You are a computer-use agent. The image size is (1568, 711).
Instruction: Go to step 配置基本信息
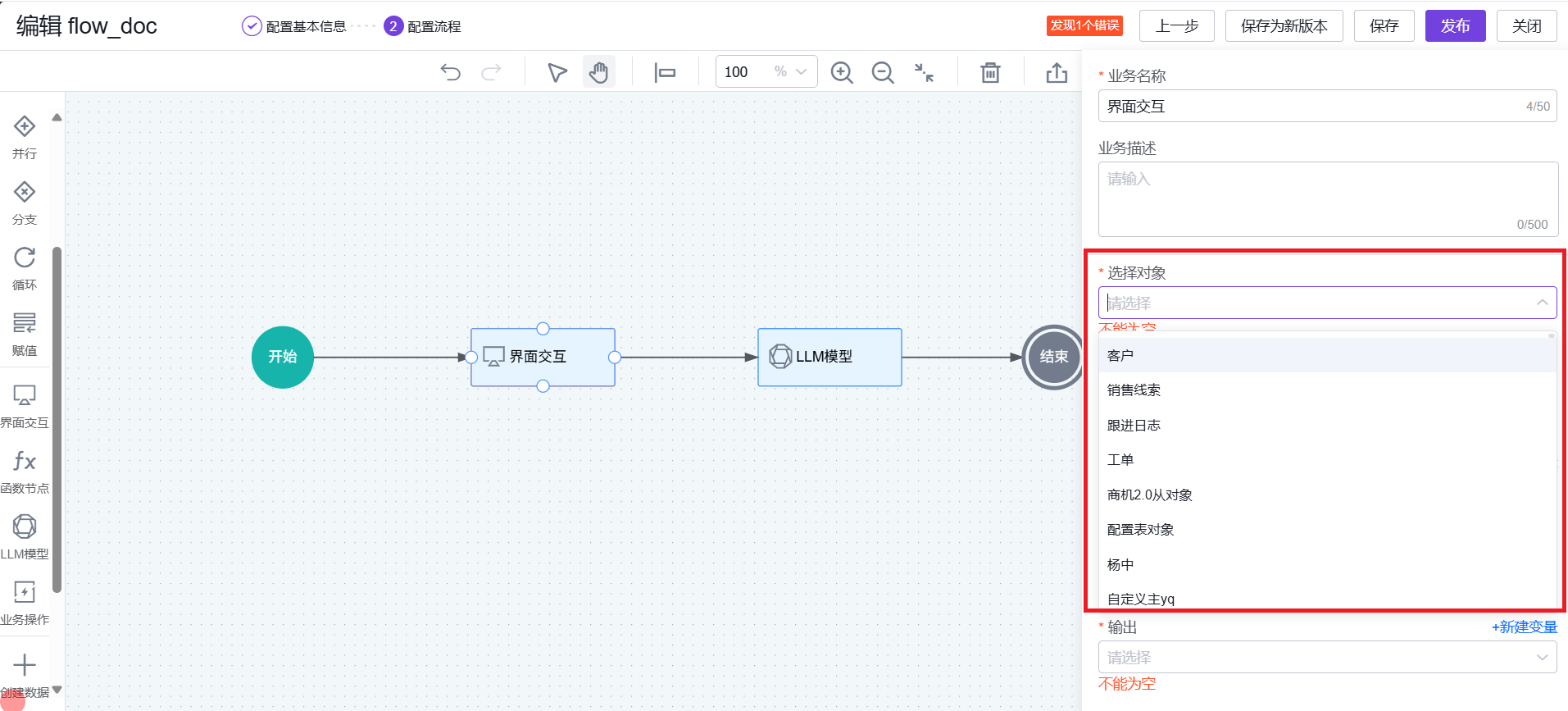coord(295,26)
